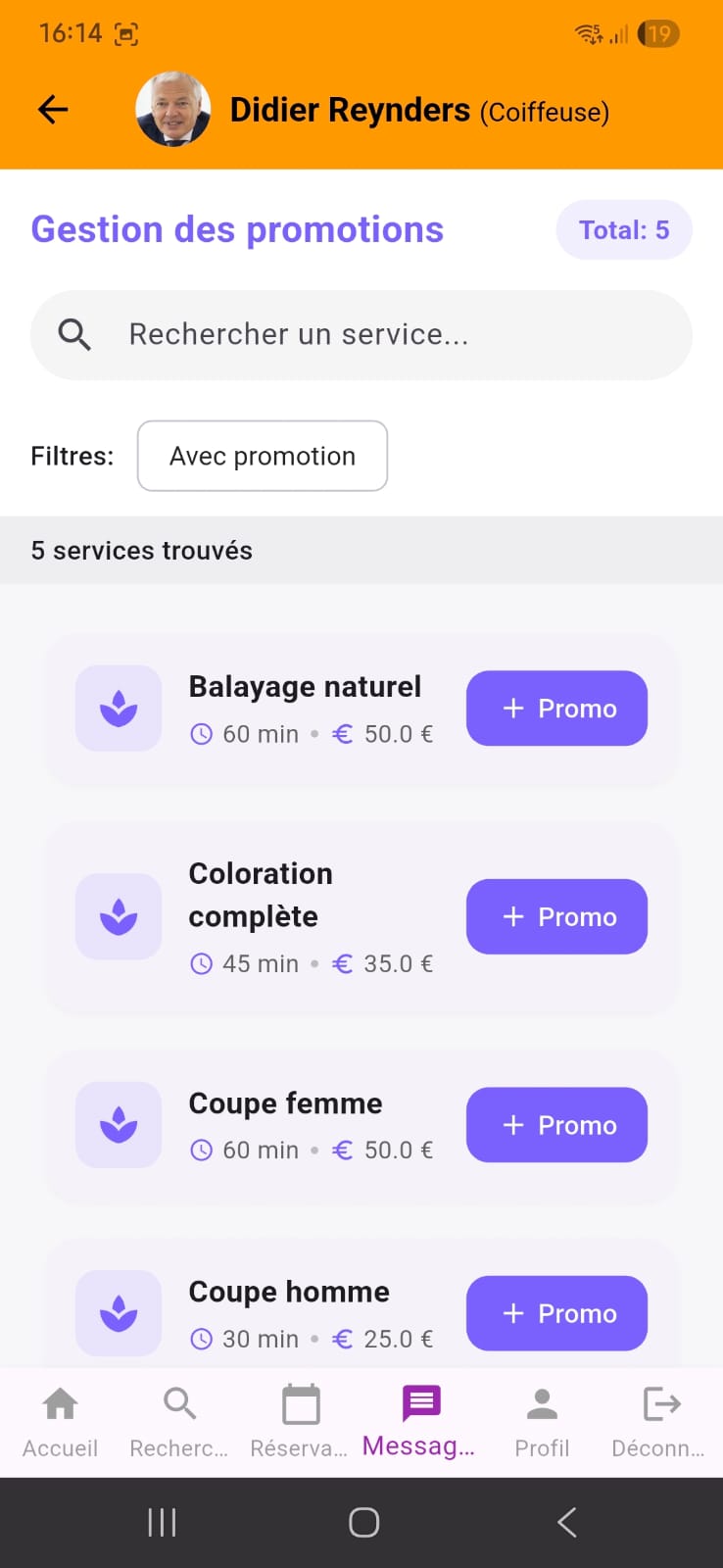Switch to the Réservations calendar tab
The image size is (723, 1568).
tap(300, 1421)
